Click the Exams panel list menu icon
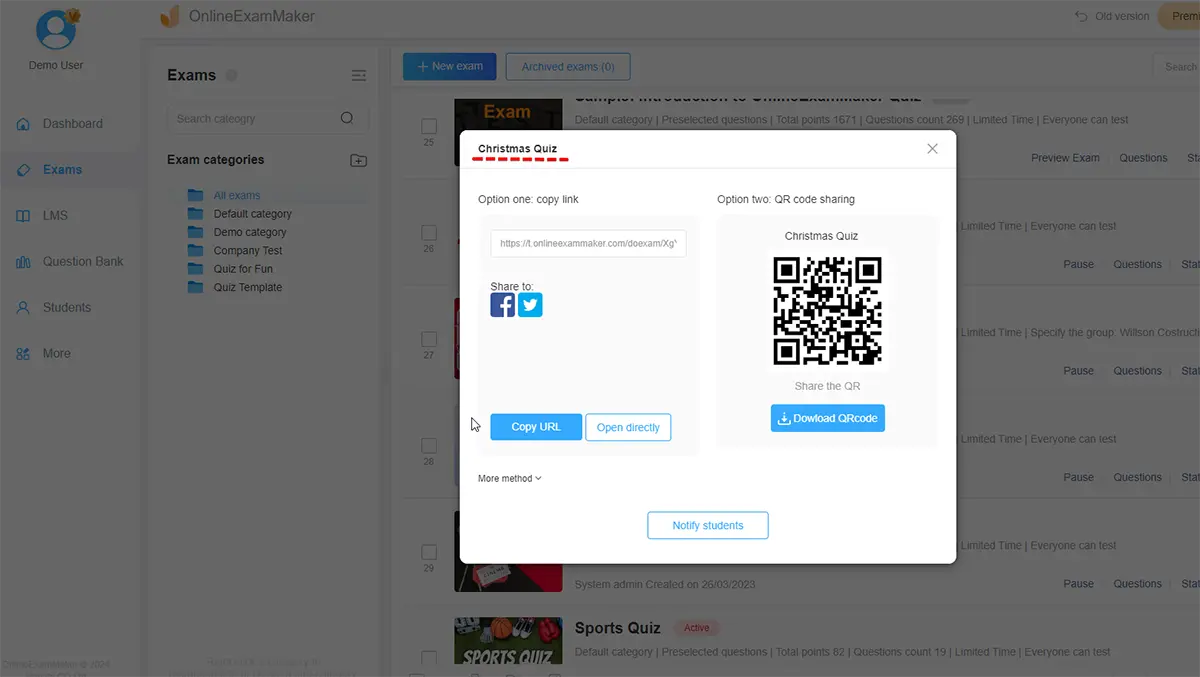Image resolution: width=1200 pixels, height=677 pixels. coord(359,76)
